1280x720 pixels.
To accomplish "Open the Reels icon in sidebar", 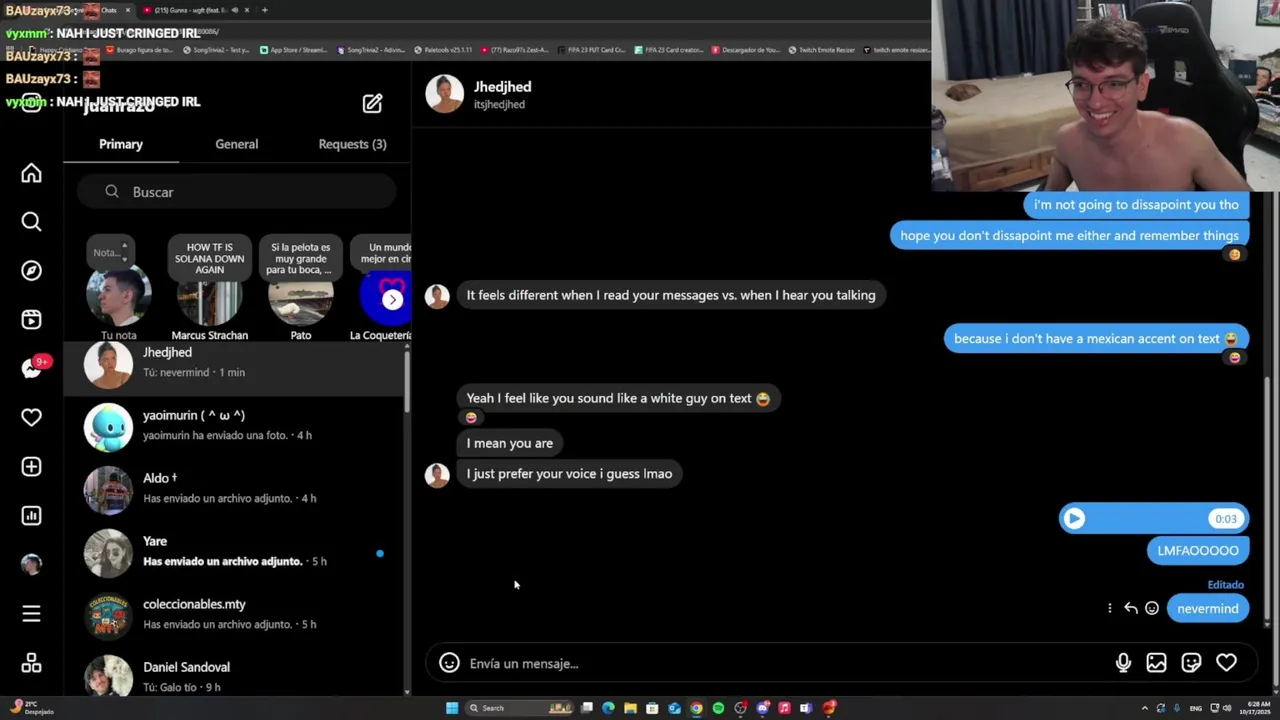I will click(31, 320).
